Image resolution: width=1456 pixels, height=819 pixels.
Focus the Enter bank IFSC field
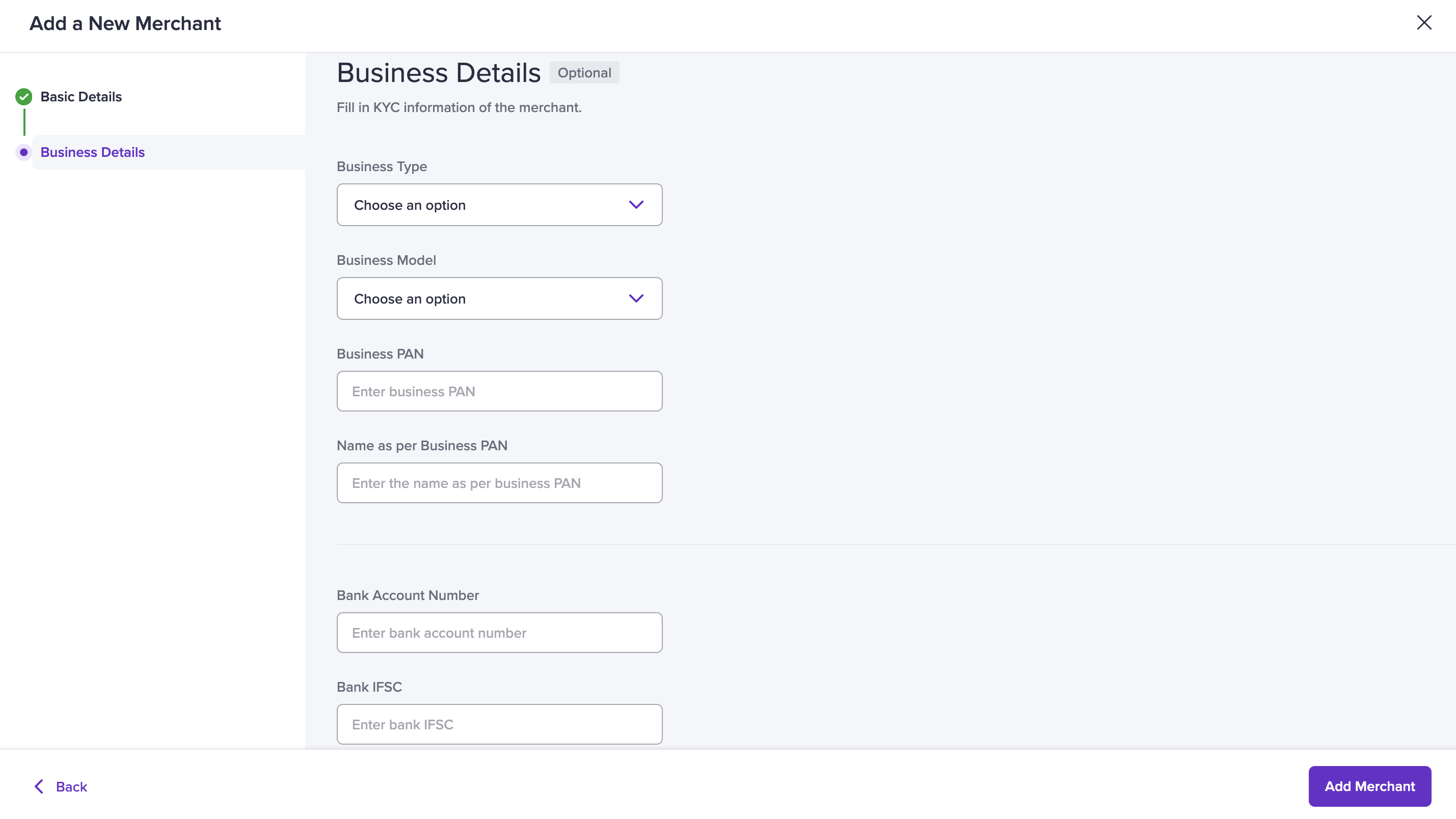[499, 724]
